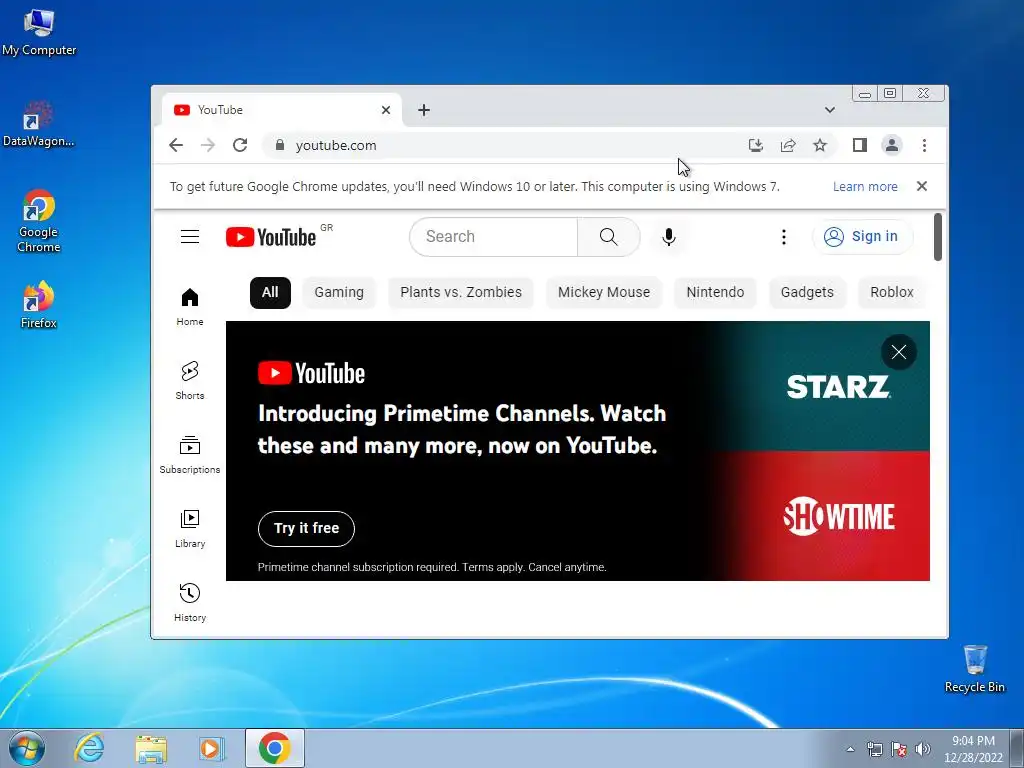Click the install app icon in address bar
This screenshot has height=768, width=1024.
pos(756,145)
